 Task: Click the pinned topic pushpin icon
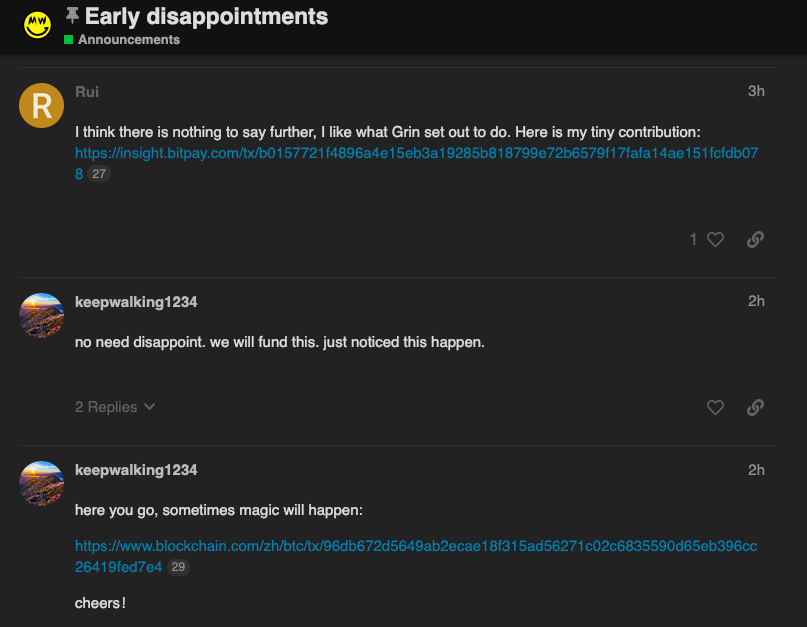(72, 15)
